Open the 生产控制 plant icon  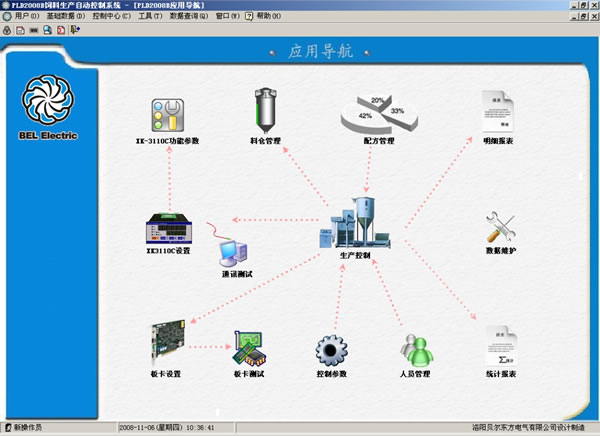point(355,222)
